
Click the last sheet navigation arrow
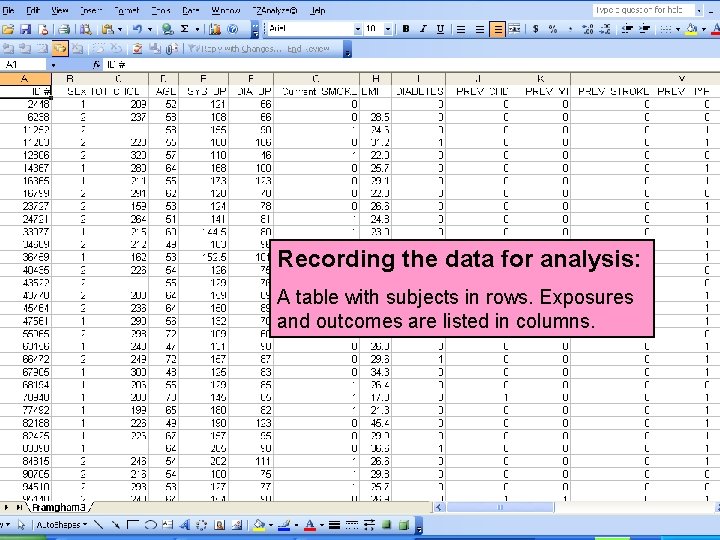pos(19,507)
